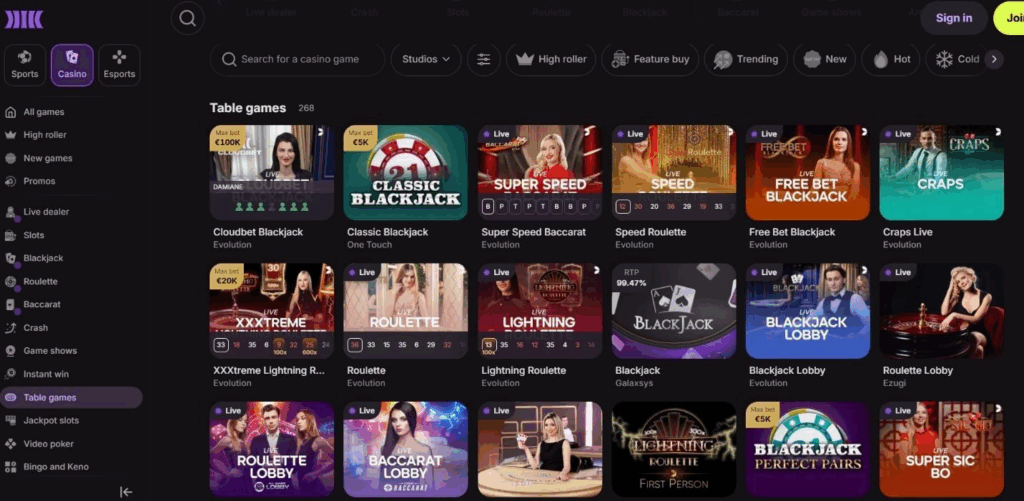Click the Feature buy cart icon
Viewport: 1024px width, 501px height.
(x=620, y=59)
